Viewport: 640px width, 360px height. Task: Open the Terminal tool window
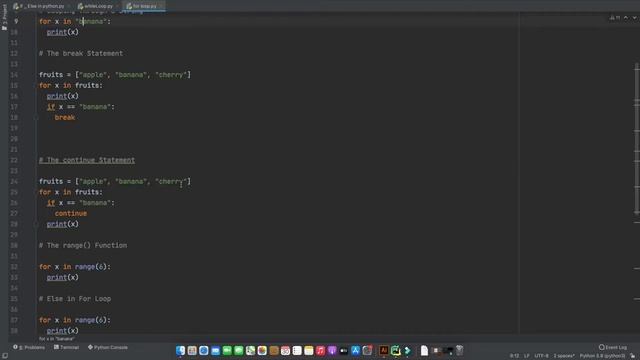click(x=66, y=347)
